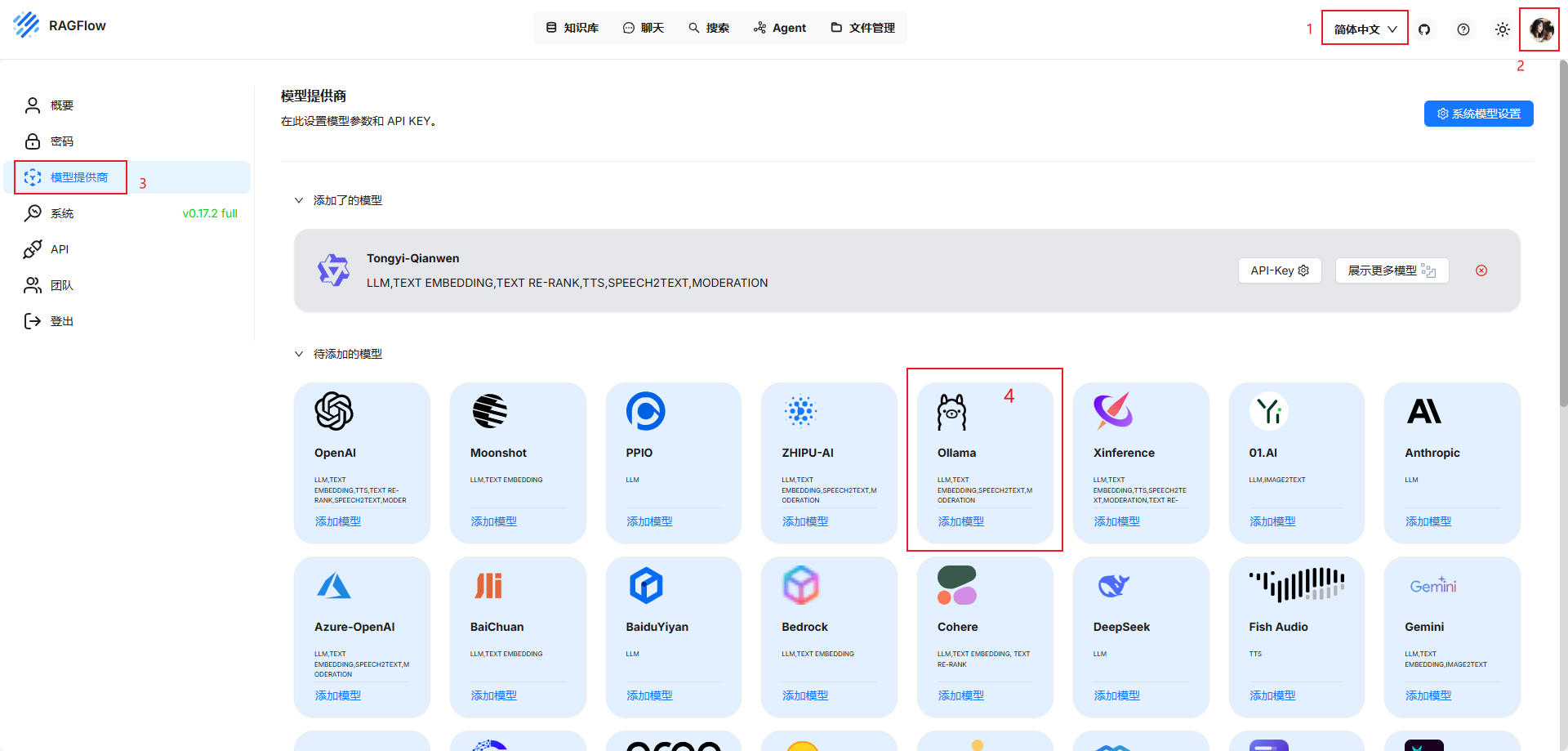Switch to the 知识库 tab

click(x=572, y=28)
